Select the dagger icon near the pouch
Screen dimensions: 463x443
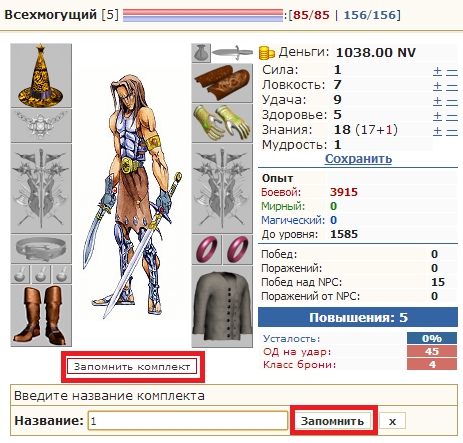pyautogui.click(x=232, y=53)
